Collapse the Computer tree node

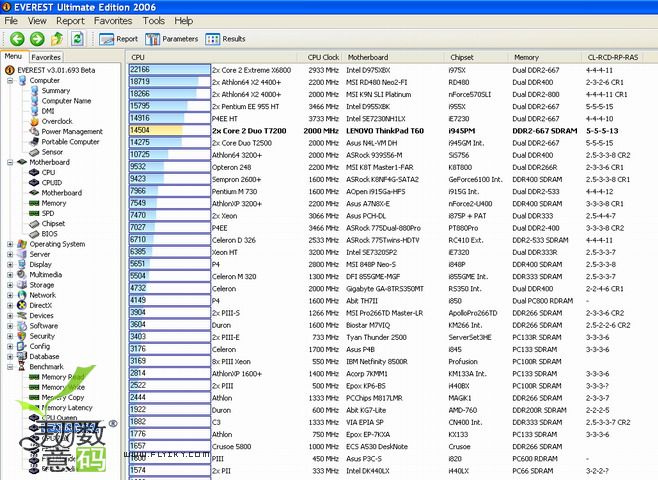coord(10,81)
